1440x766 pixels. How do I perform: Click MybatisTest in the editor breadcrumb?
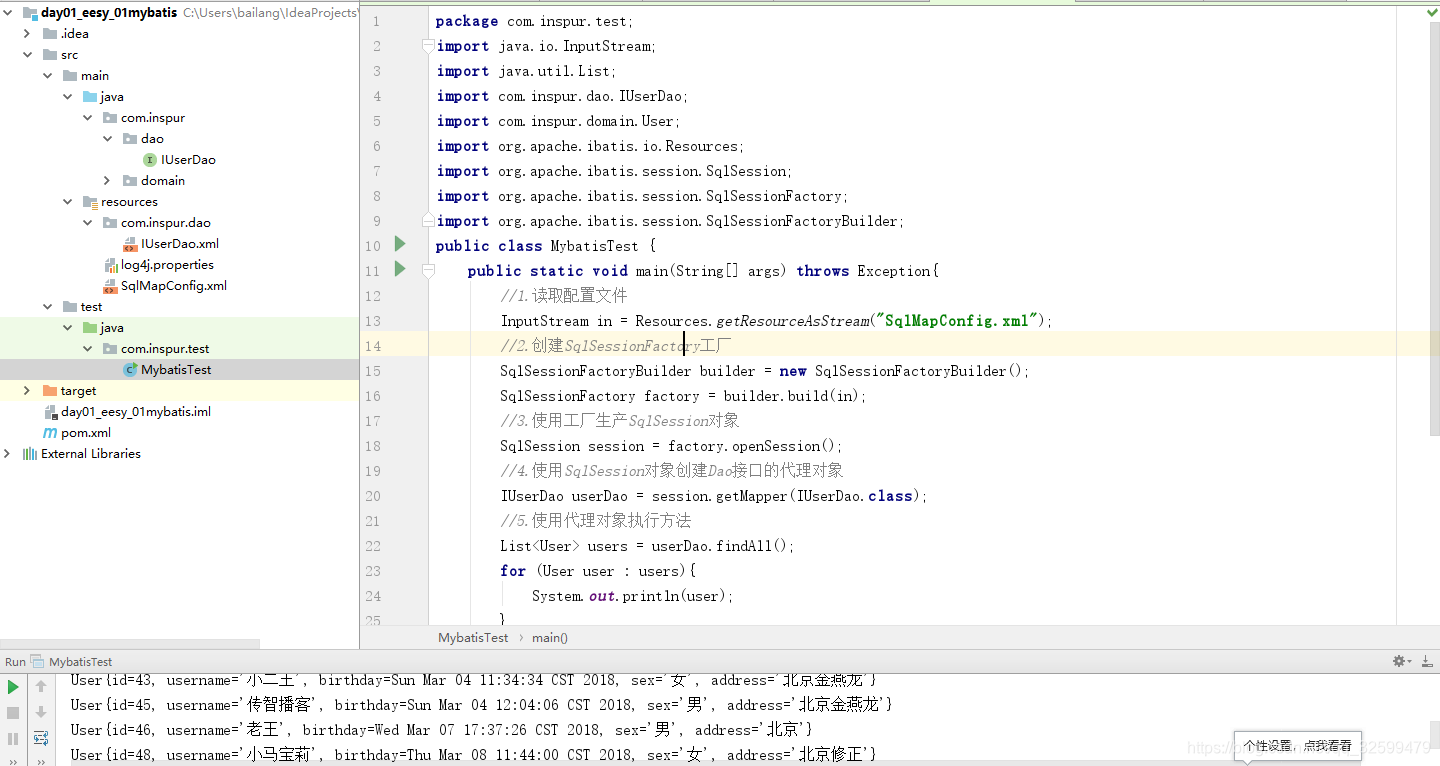coord(473,638)
